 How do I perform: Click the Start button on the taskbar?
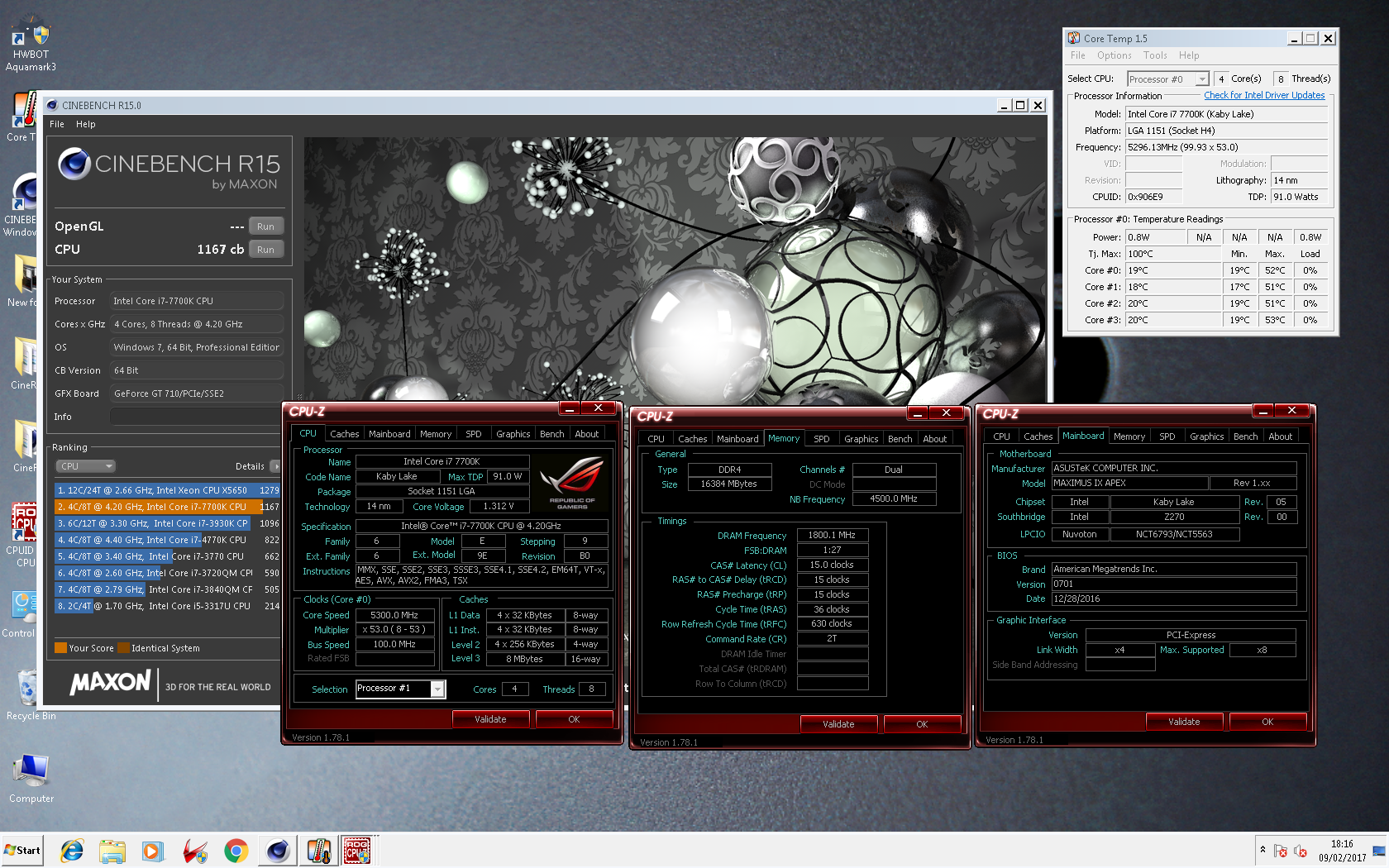tap(23, 850)
